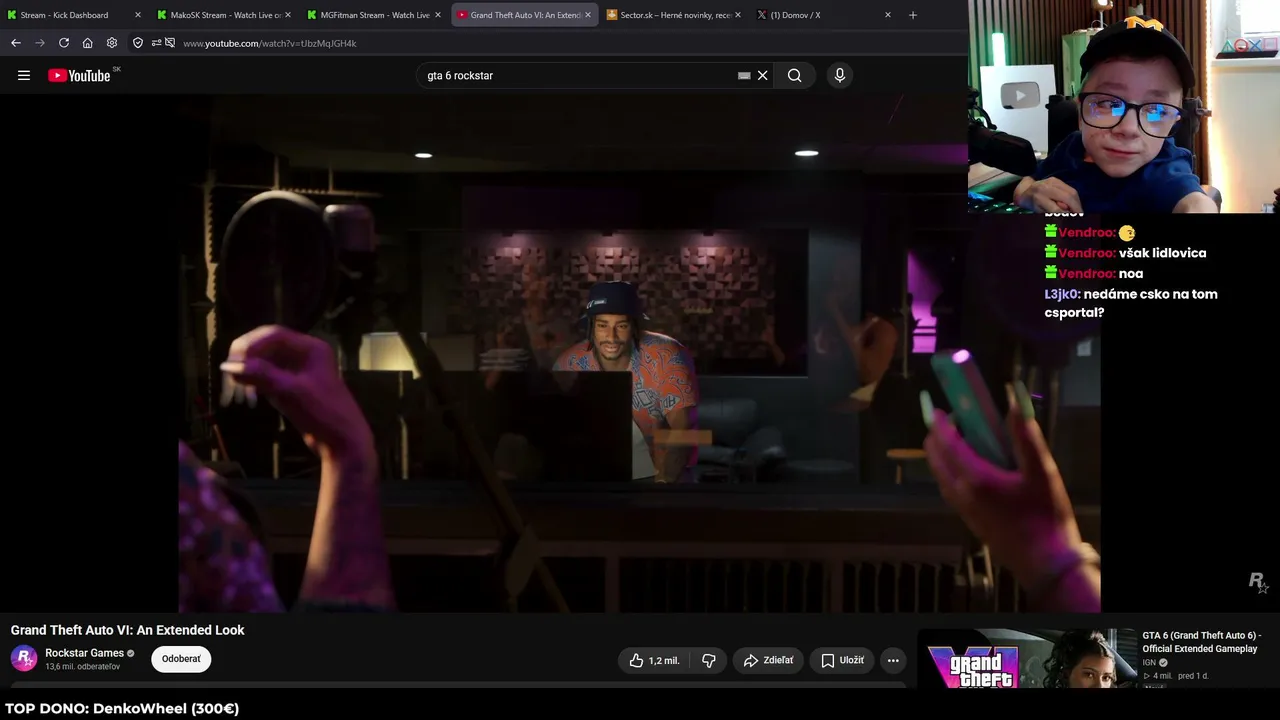Open the Rockstar Games channel name link
The image size is (1280, 720).
coord(84,653)
